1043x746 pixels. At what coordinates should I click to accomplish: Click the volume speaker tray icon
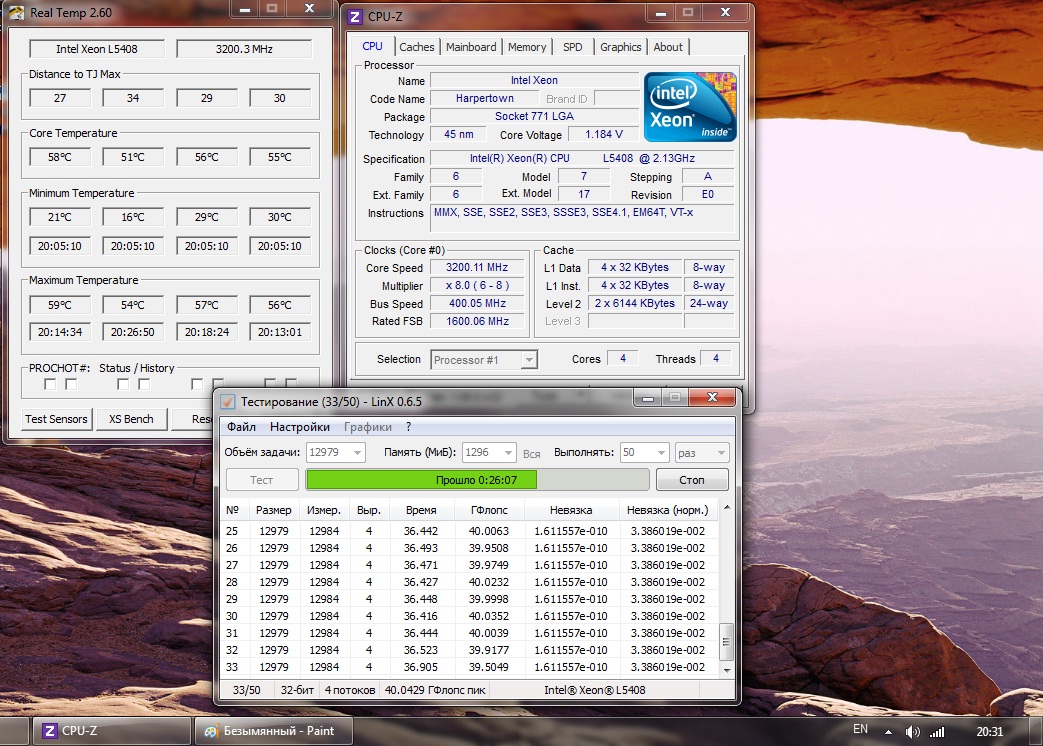tap(912, 732)
